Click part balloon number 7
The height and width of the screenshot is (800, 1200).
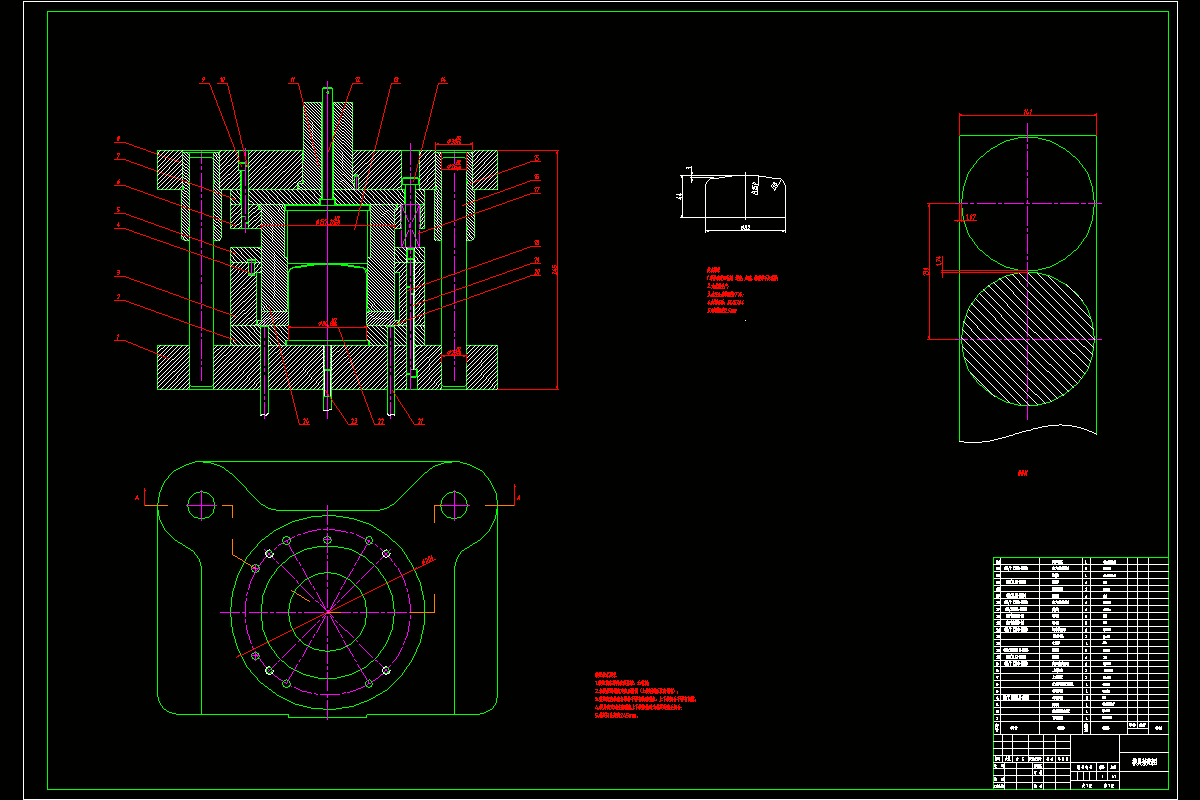click(x=118, y=156)
